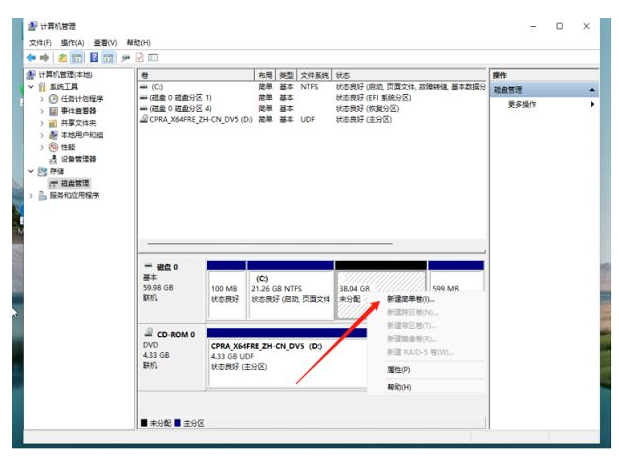Click the CD-ROM 0 disc icon

click(149, 332)
